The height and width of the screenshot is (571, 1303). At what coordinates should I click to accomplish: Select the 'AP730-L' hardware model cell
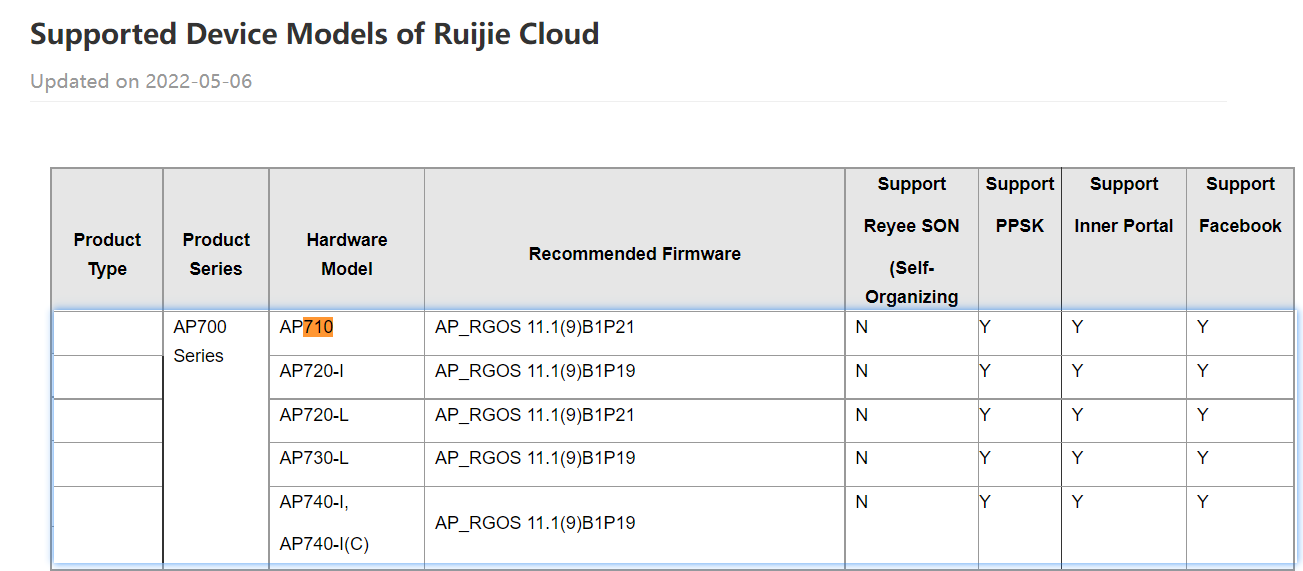314,458
